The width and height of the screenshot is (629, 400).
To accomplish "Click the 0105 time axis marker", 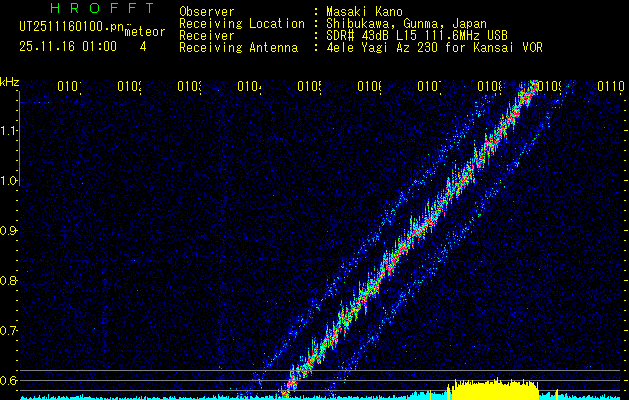I will pyautogui.click(x=309, y=86).
